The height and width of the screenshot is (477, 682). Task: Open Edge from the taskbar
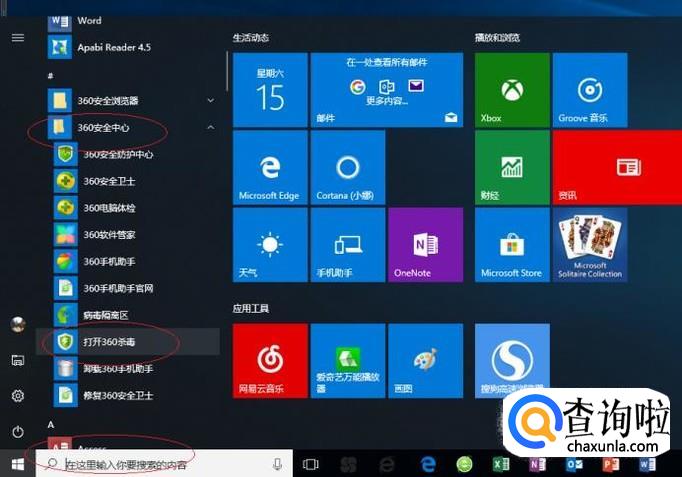(x=428, y=464)
